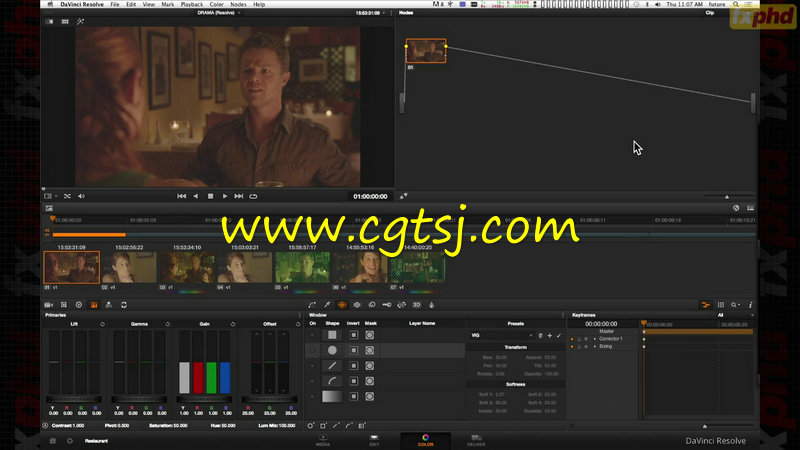Screen dimensions: 800x450
Task: Turn on the linear square window
Action: pos(312,335)
